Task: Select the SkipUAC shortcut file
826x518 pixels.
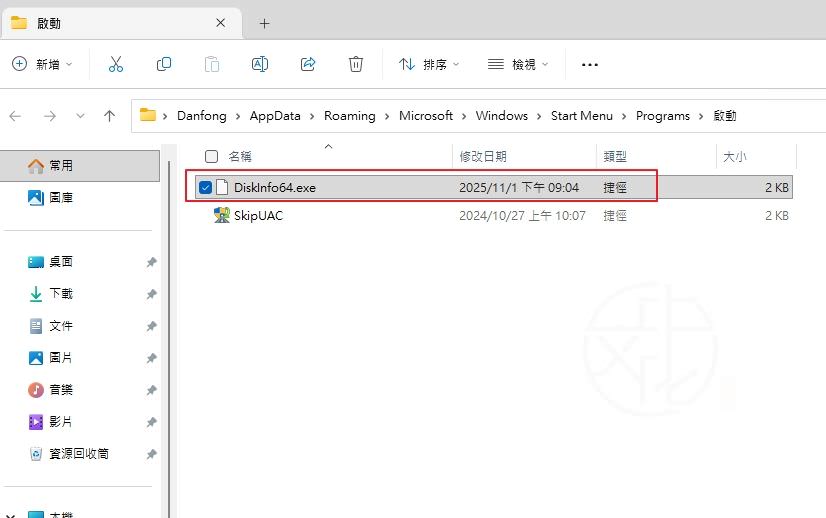Action: click(258, 216)
